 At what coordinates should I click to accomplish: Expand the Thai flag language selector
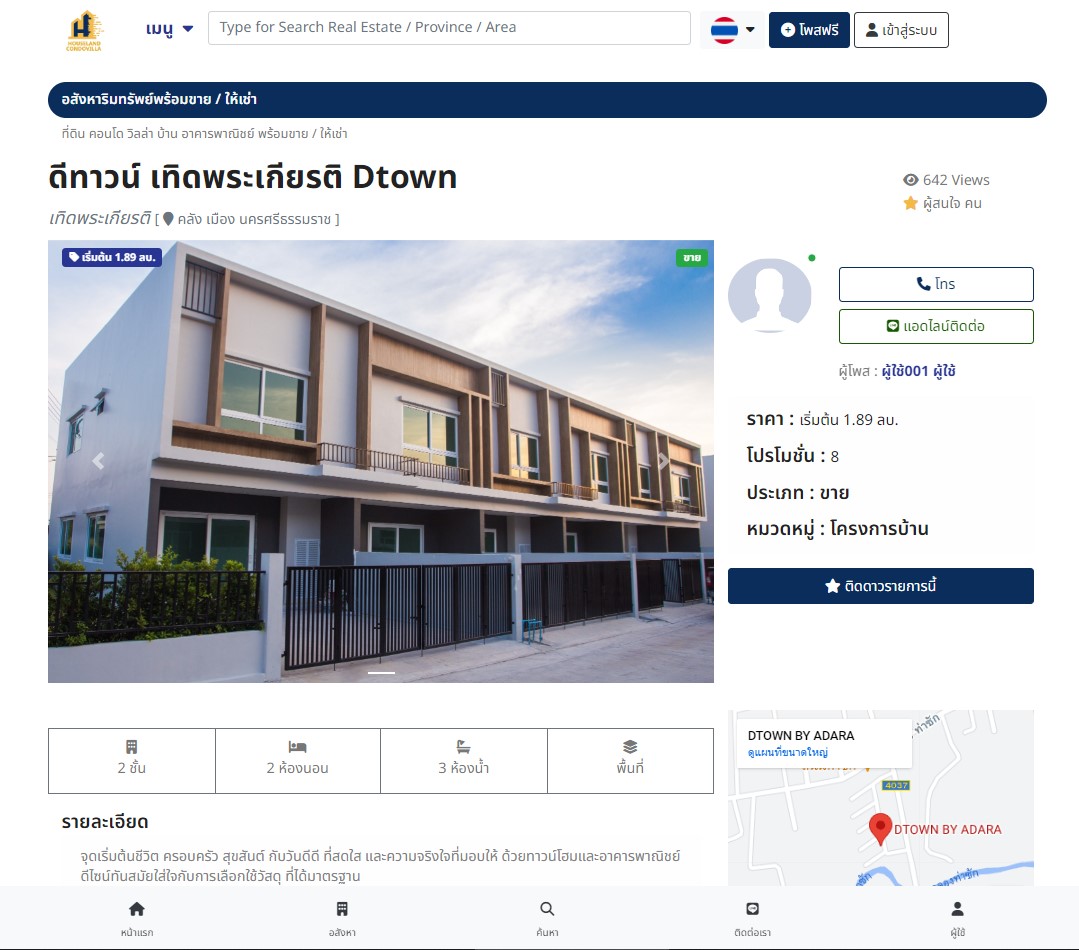733,30
